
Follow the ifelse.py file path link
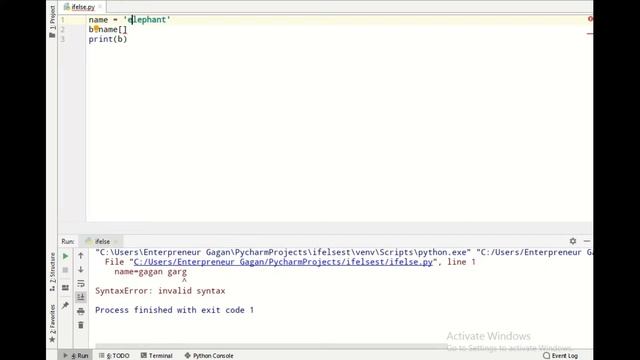pyautogui.click(x=283, y=262)
